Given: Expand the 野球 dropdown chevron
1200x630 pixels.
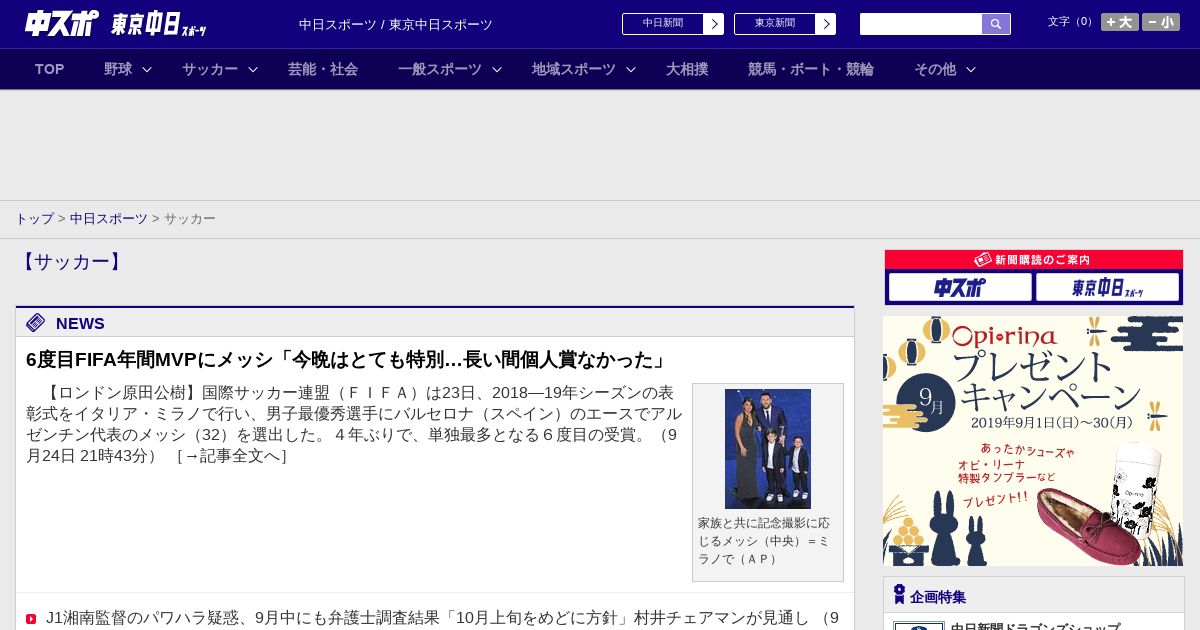Looking at the screenshot, I should [147, 69].
